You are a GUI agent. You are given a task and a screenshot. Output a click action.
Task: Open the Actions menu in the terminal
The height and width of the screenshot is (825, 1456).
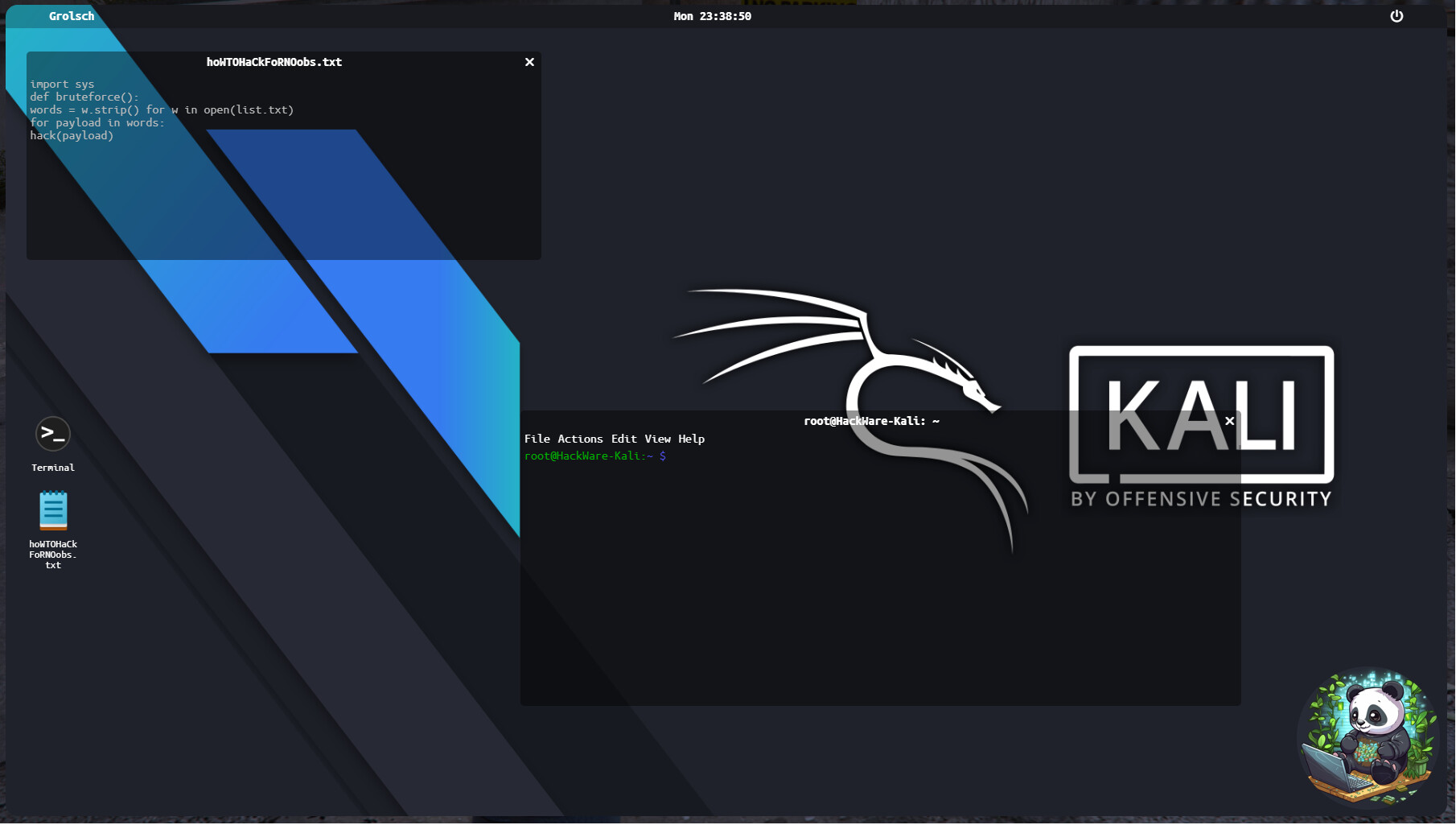[x=580, y=439]
